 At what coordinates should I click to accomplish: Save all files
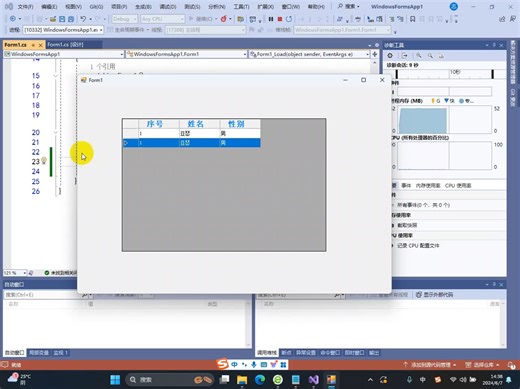(x=71, y=19)
